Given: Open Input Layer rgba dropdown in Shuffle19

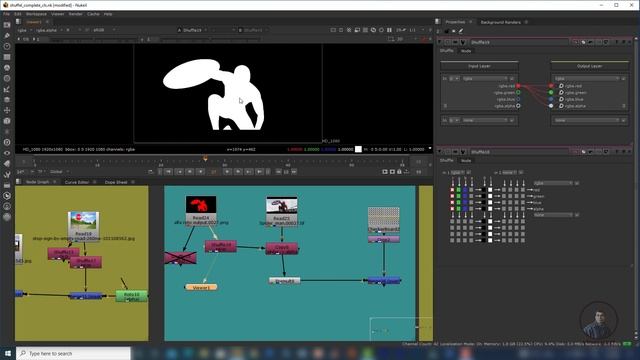Looking at the screenshot, I should (485, 78).
